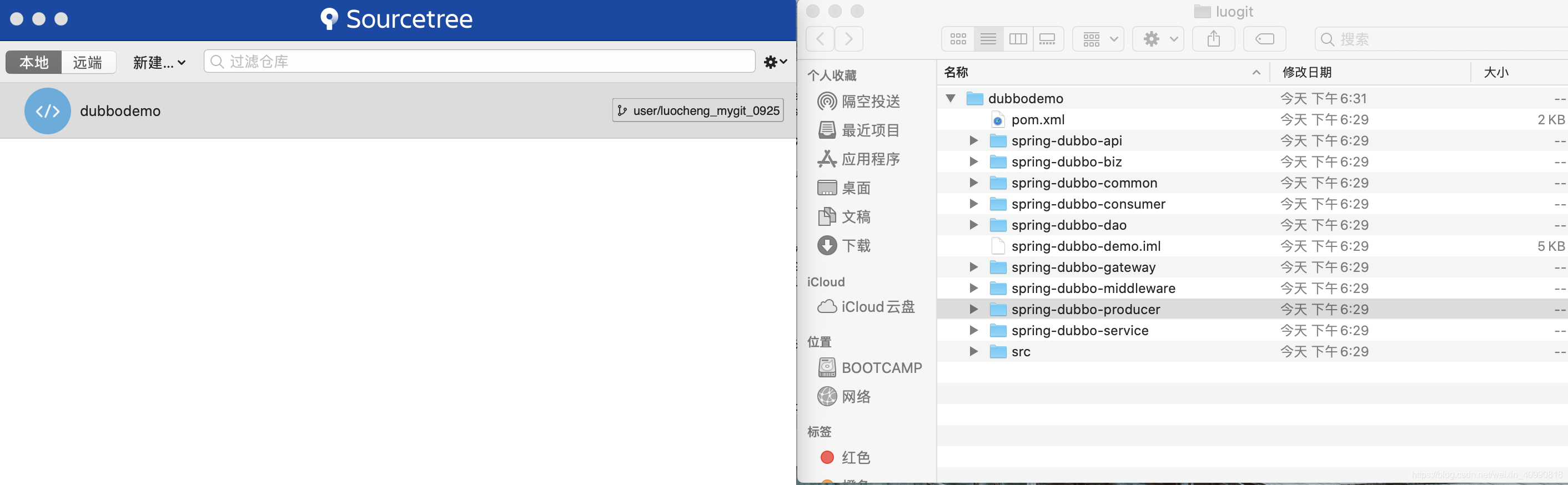
Task: Open 隔空投送 (AirDrop) in the sidebar
Action: [859, 101]
